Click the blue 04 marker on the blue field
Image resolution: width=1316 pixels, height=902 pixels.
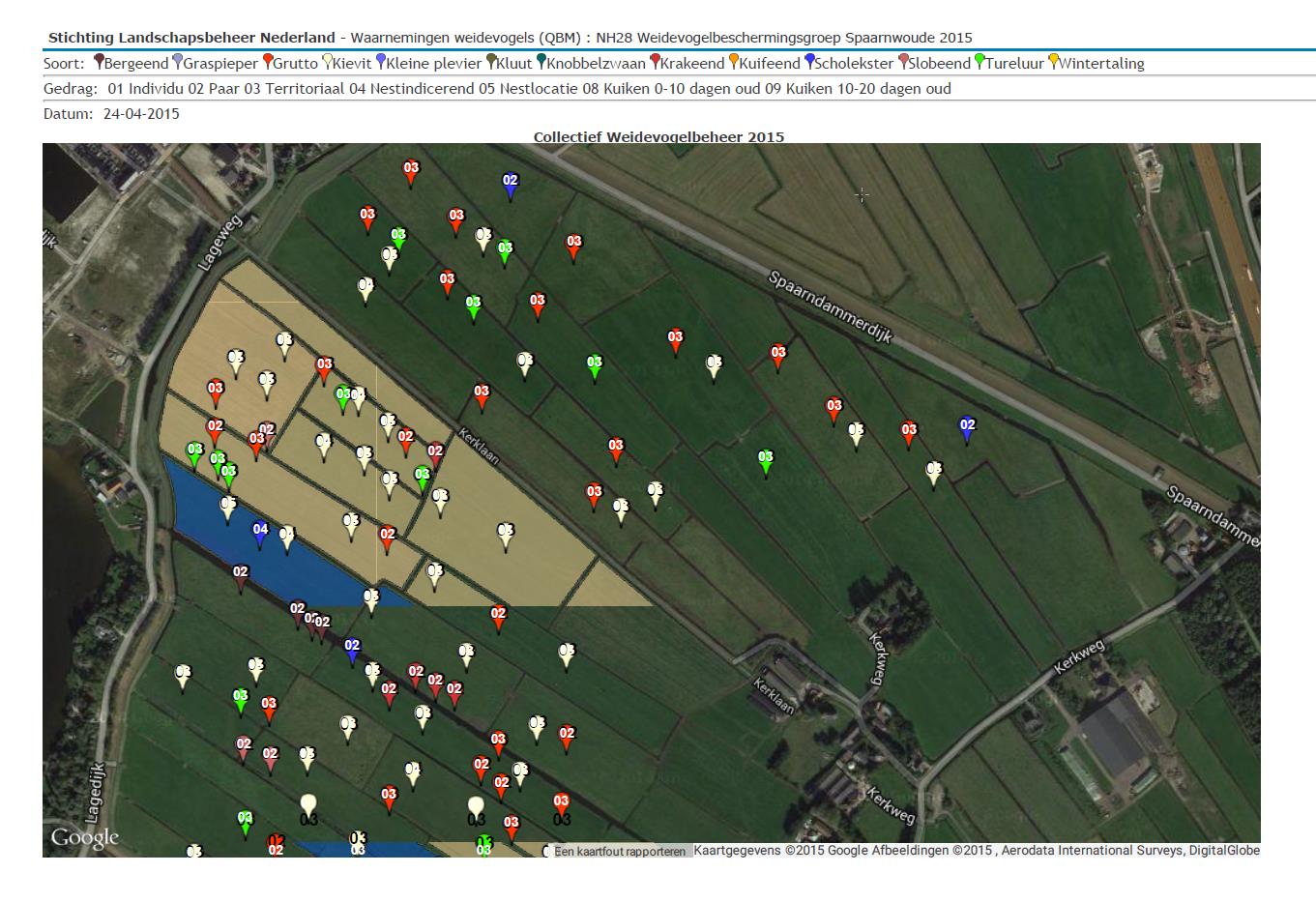click(260, 535)
